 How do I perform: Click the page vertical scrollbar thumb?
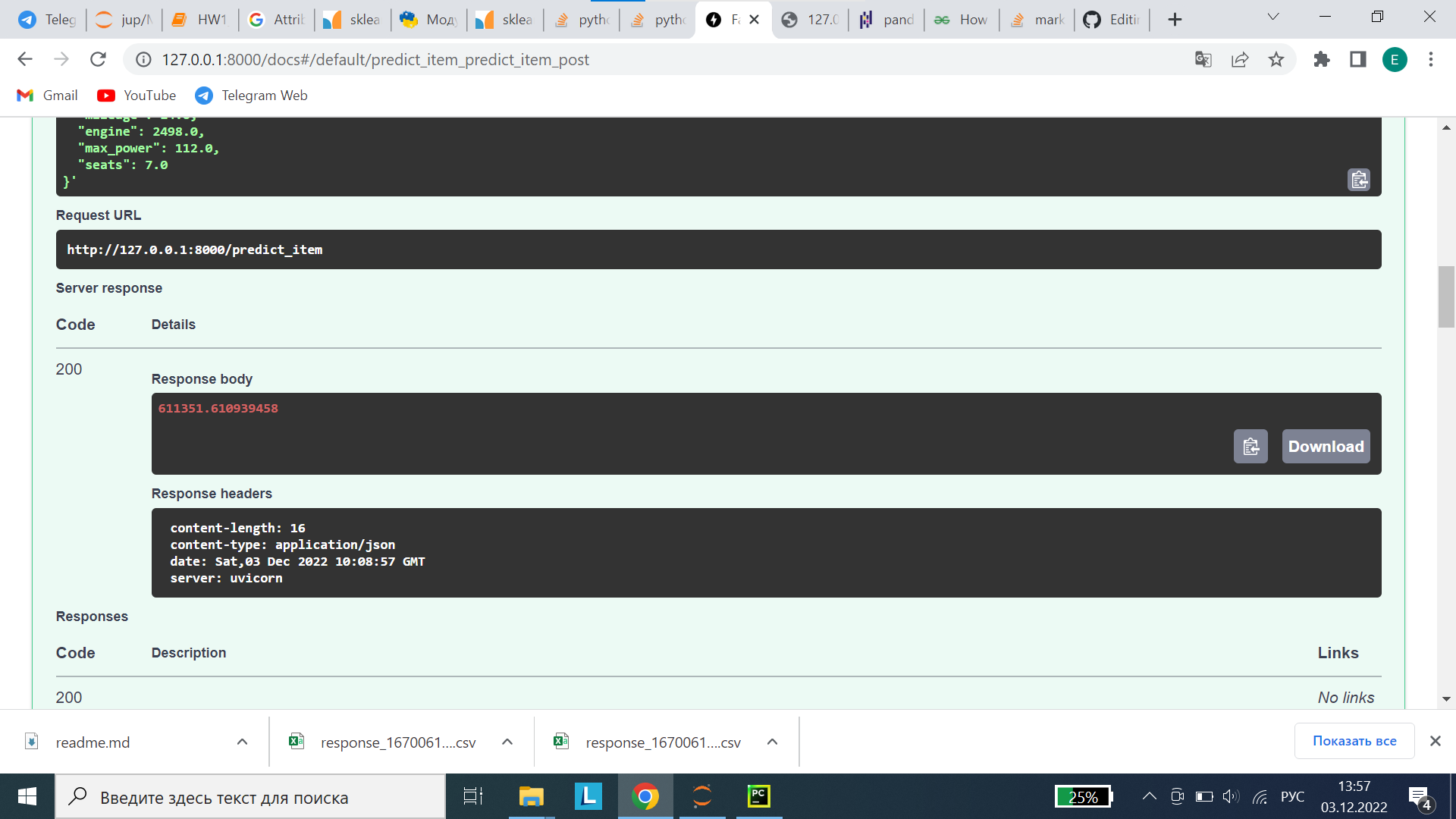click(x=1446, y=297)
